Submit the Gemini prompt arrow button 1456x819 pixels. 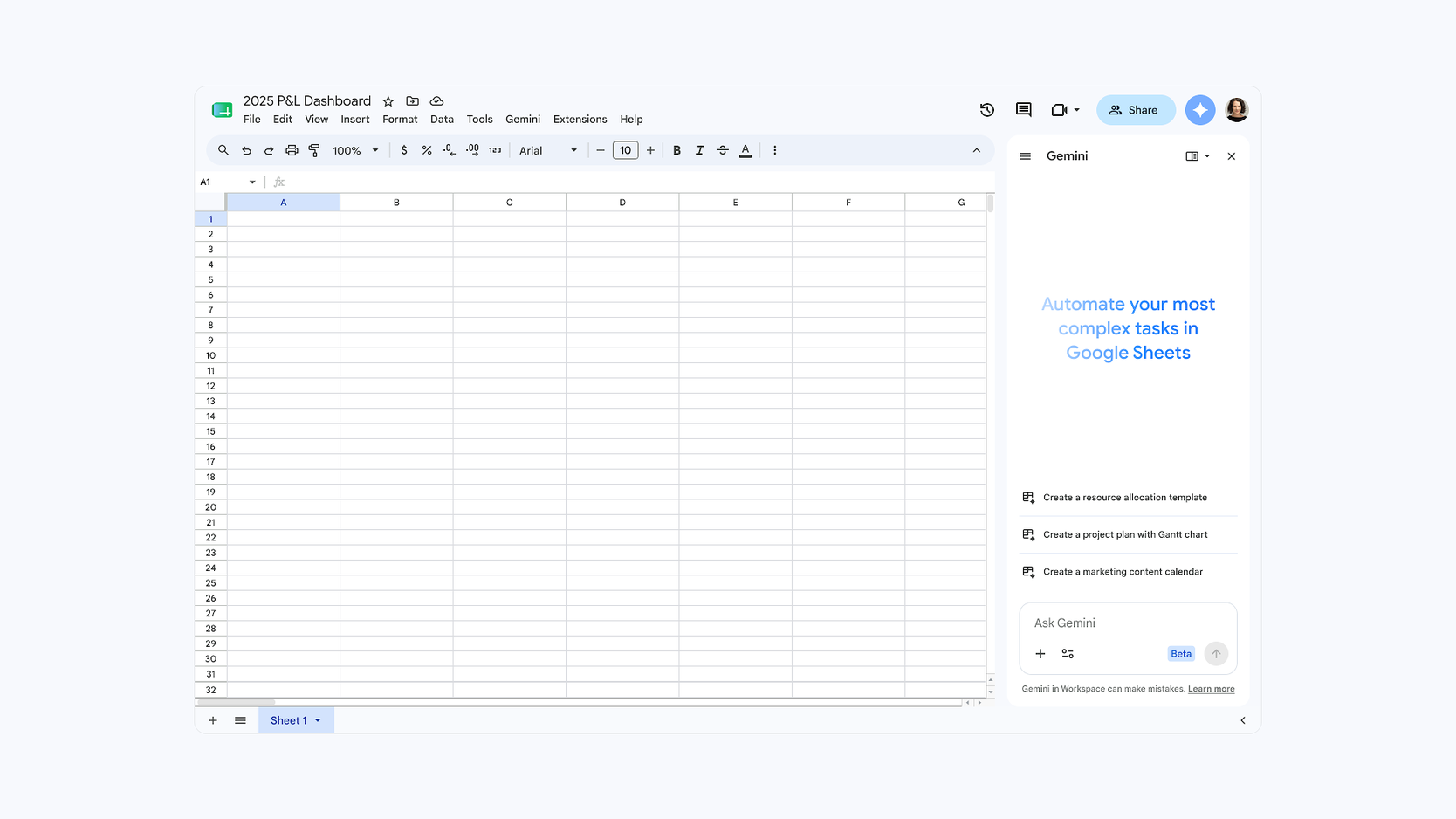tap(1216, 654)
